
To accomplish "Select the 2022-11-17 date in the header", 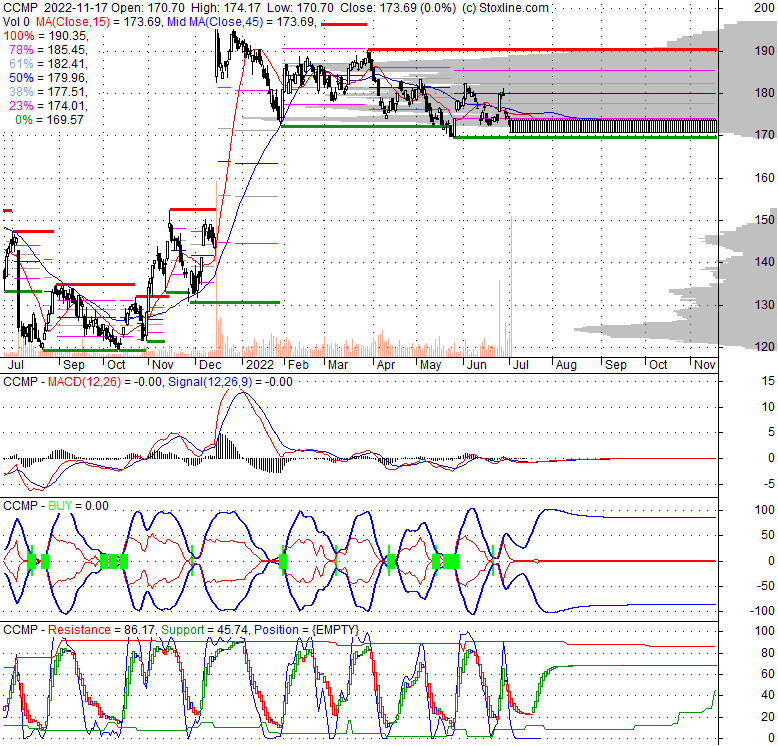I will 75,7.
